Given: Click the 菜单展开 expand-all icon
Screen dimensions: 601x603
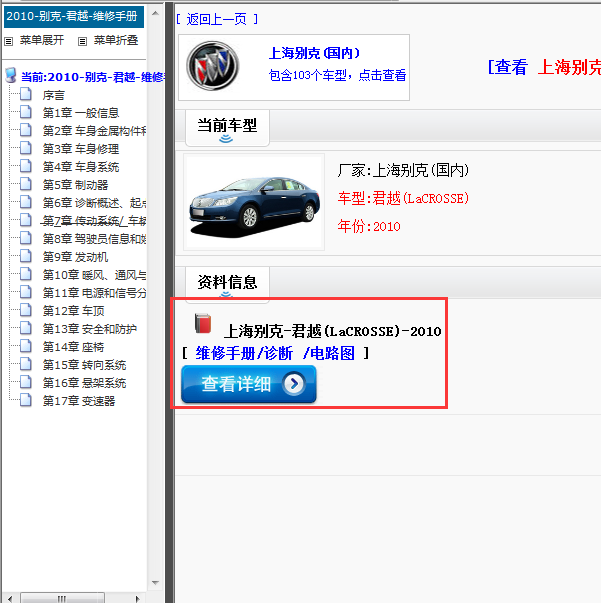Looking at the screenshot, I should pyautogui.click(x=10, y=41).
